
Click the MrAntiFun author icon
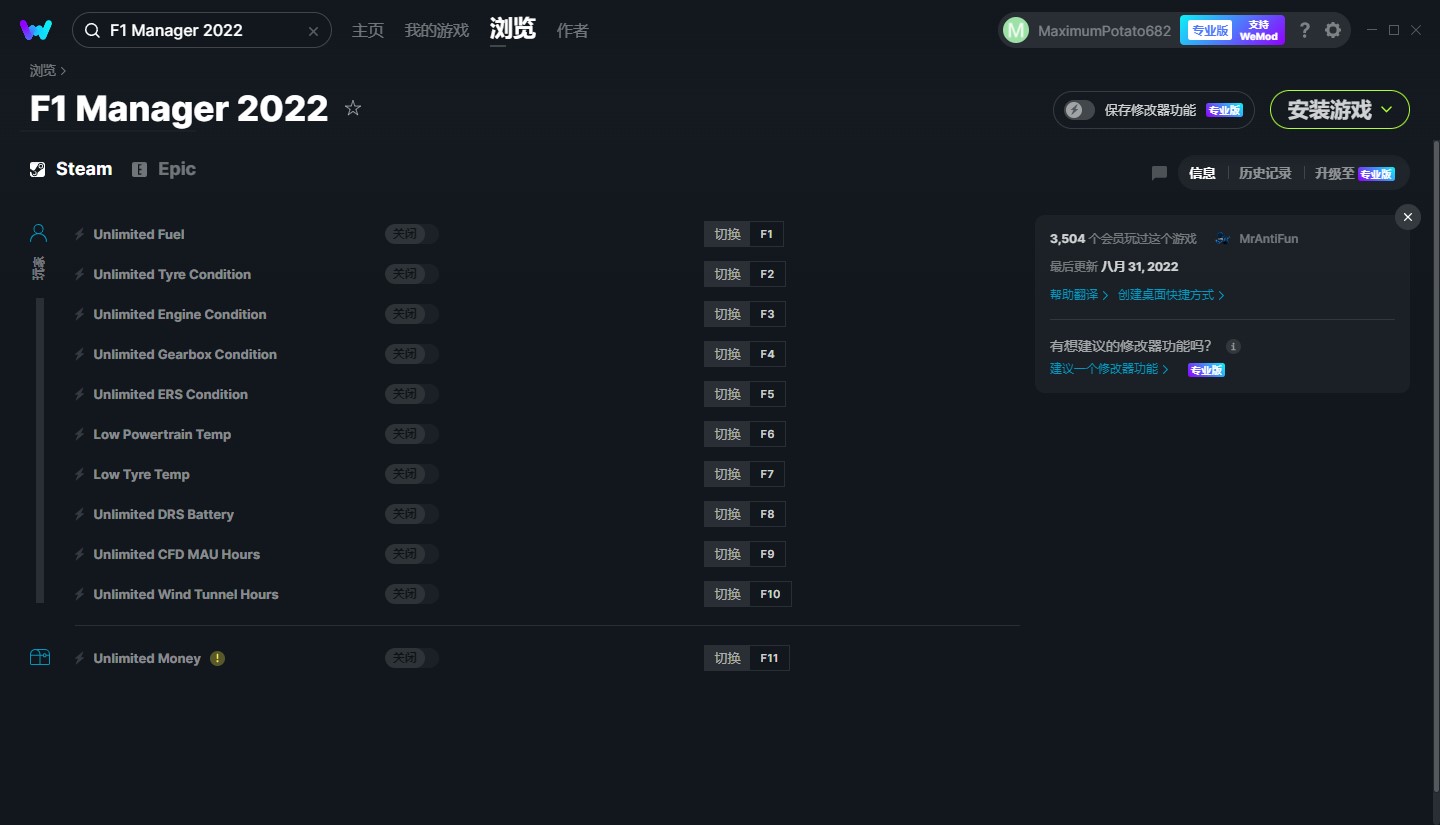tap(1223, 239)
